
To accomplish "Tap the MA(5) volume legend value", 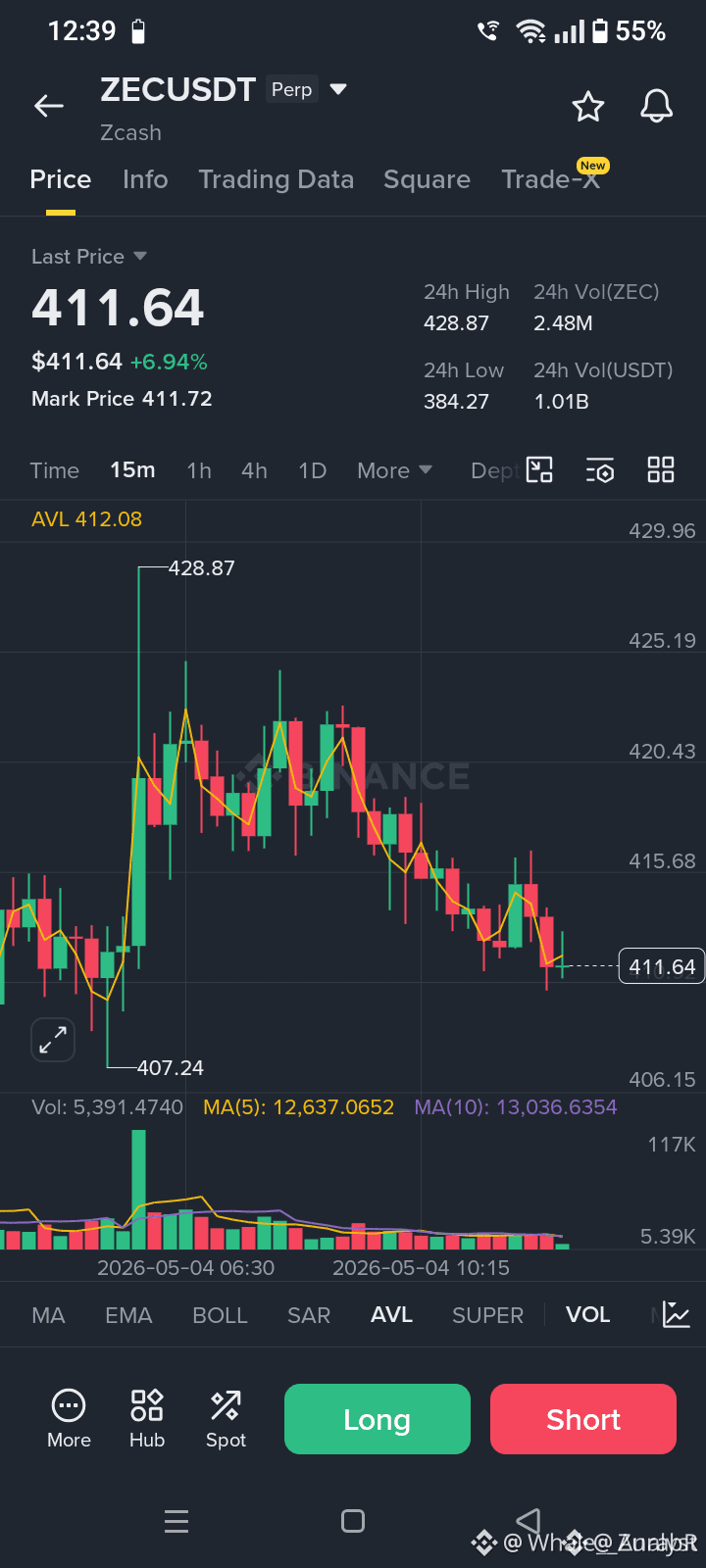I will 298,1107.
